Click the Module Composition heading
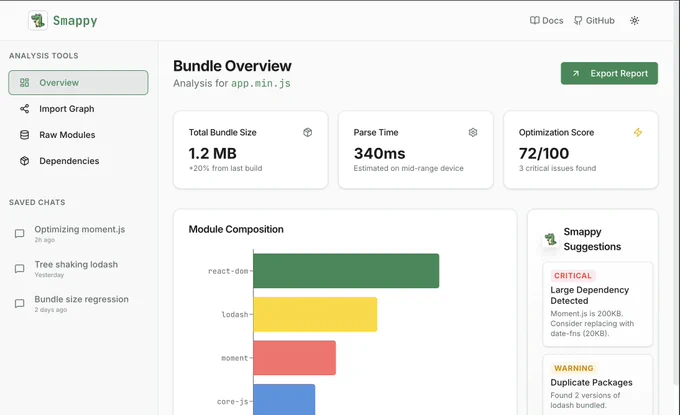680x415 pixels. click(x=236, y=229)
